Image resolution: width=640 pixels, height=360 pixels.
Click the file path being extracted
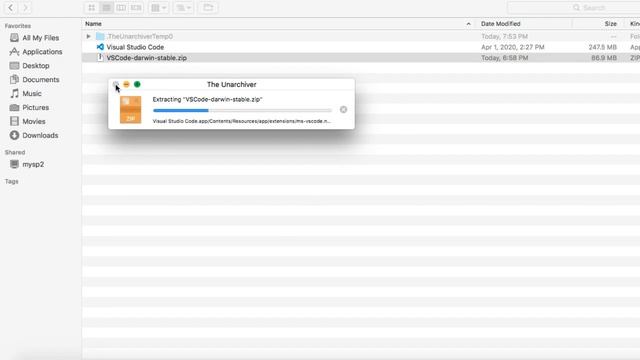(241, 121)
